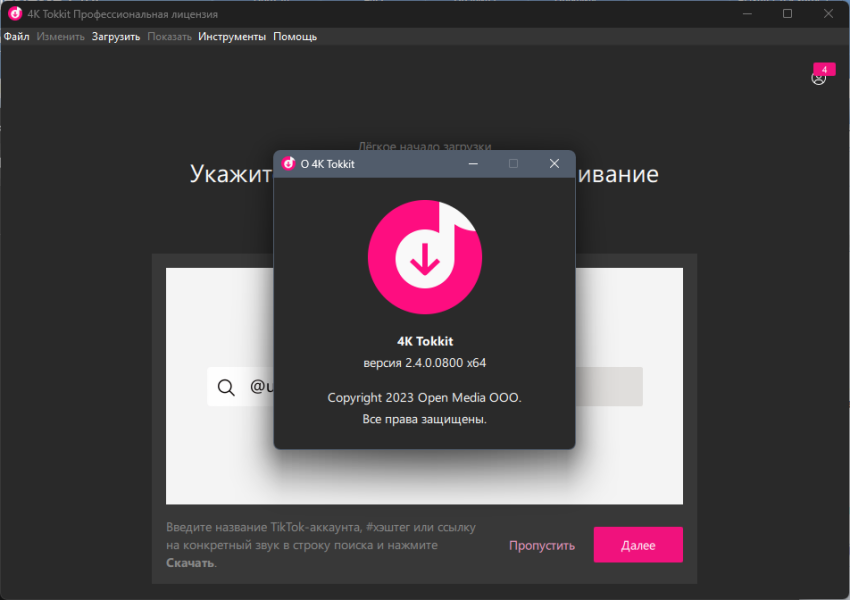The width and height of the screenshot is (850, 600).
Task: Click the magnifier search icon
Action: point(226,387)
